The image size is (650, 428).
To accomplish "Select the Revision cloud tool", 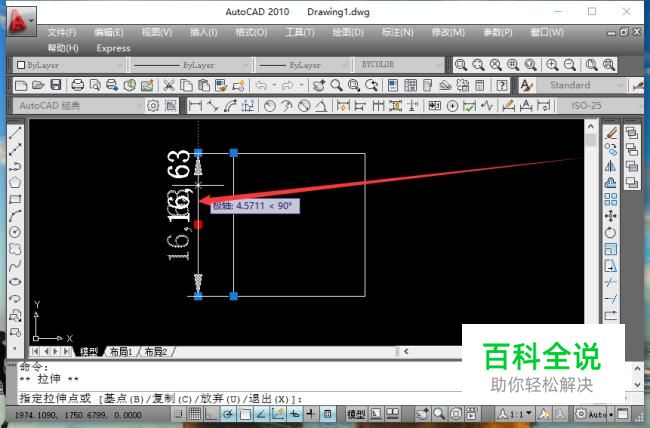I will point(15,249).
